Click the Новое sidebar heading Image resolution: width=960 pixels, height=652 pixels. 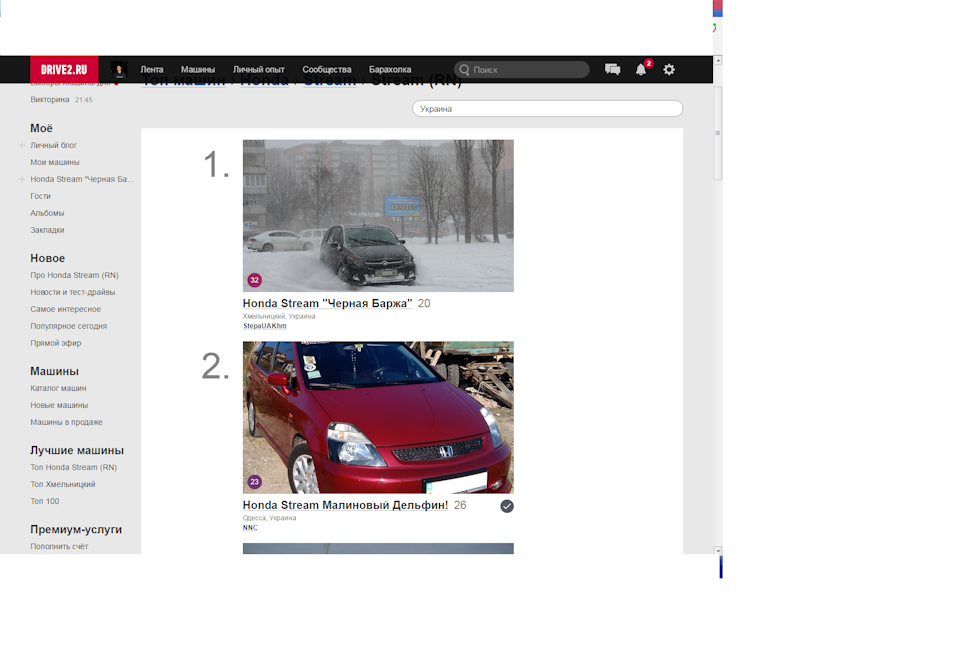[48, 258]
